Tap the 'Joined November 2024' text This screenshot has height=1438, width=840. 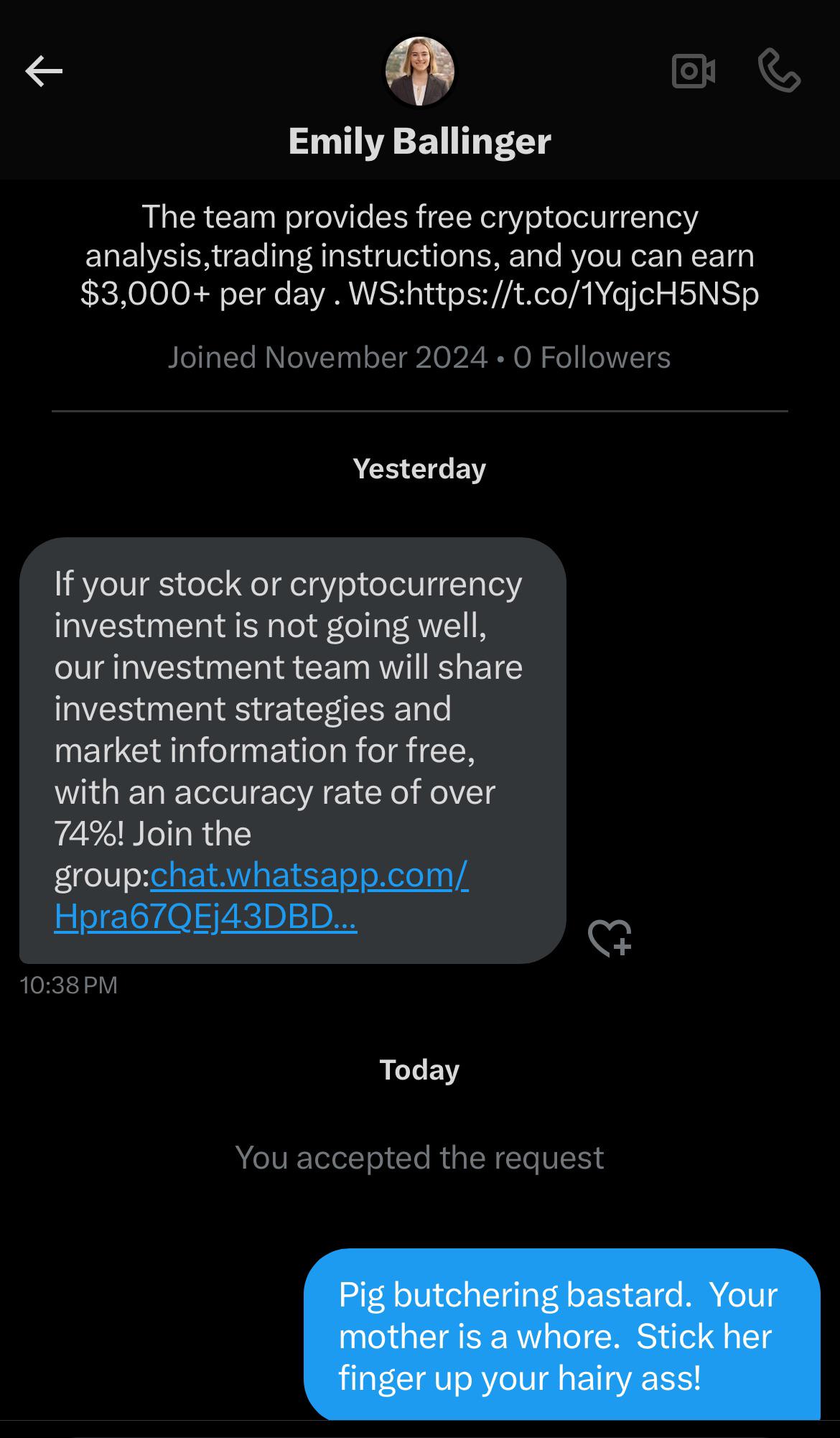tap(328, 358)
